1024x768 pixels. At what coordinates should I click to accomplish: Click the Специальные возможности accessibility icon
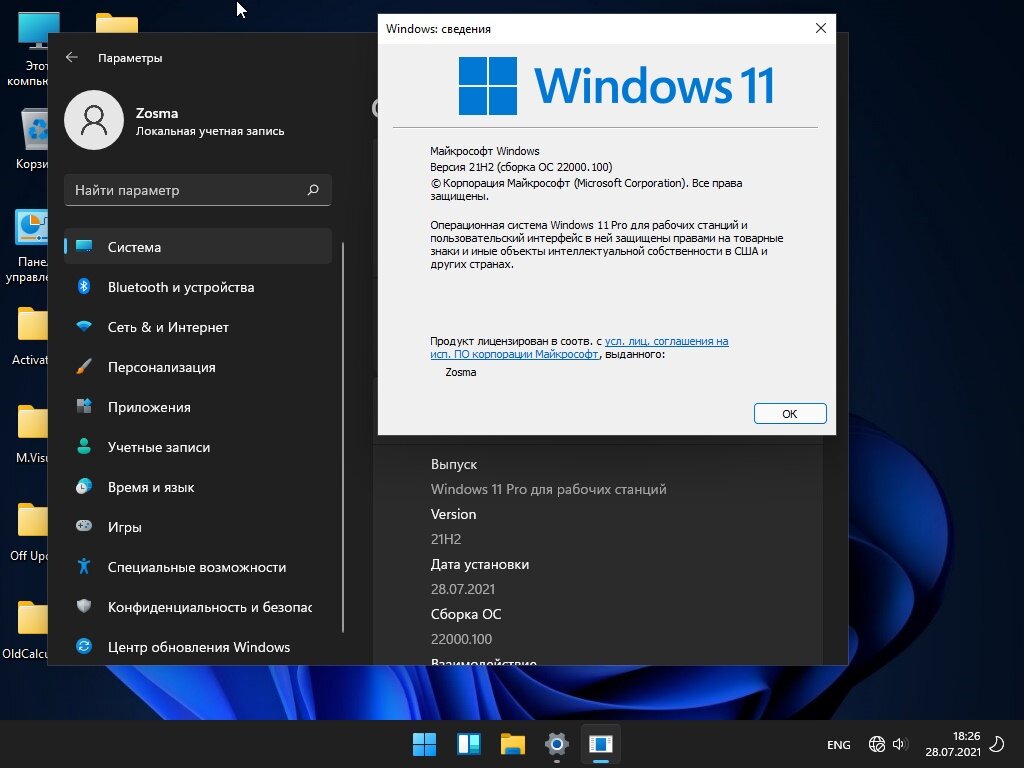(x=84, y=566)
